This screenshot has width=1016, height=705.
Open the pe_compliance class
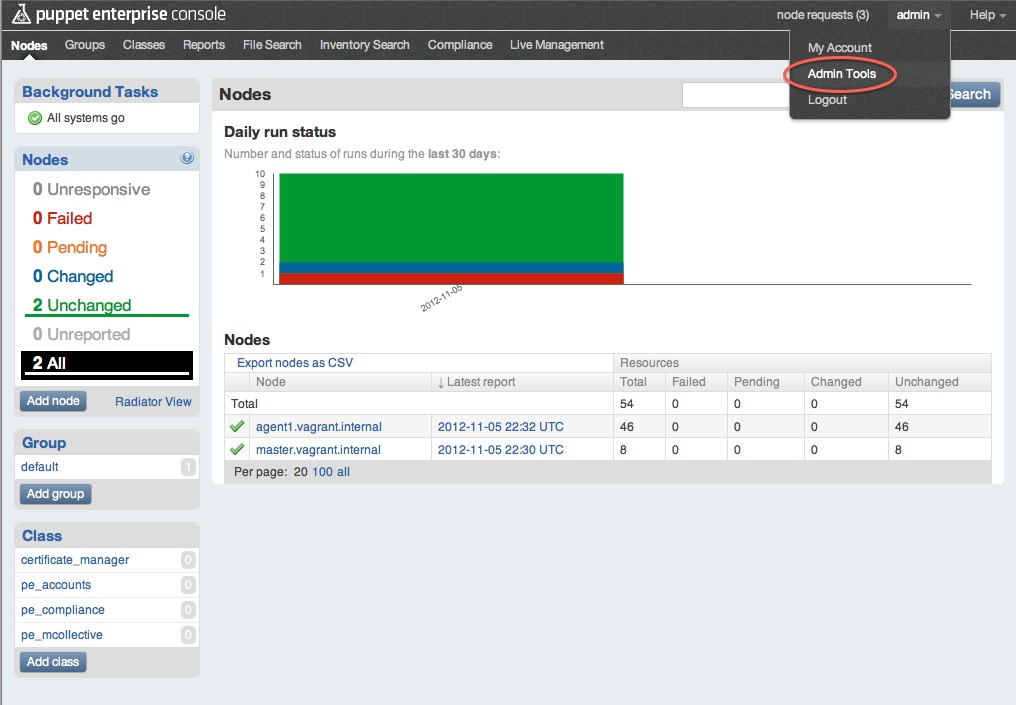(62, 610)
